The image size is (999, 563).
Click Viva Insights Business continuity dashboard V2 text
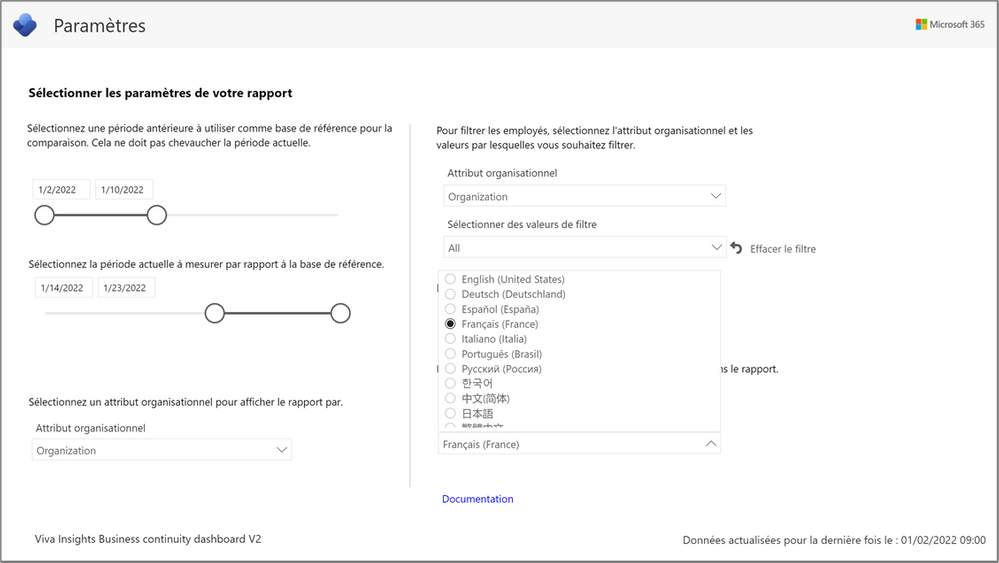pos(148,539)
